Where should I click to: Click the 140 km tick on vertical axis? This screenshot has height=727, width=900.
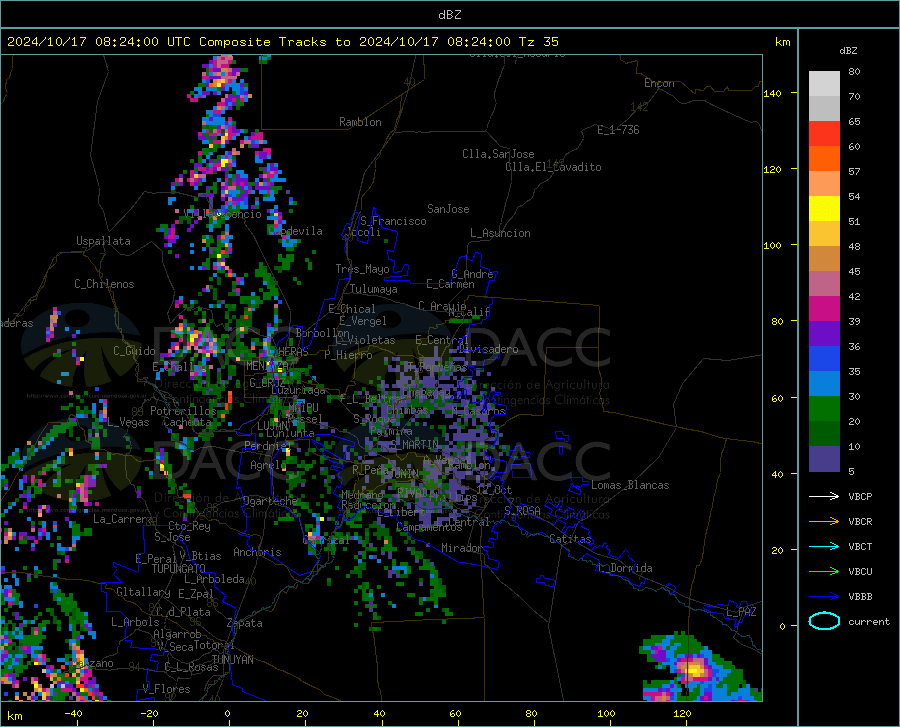point(773,93)
